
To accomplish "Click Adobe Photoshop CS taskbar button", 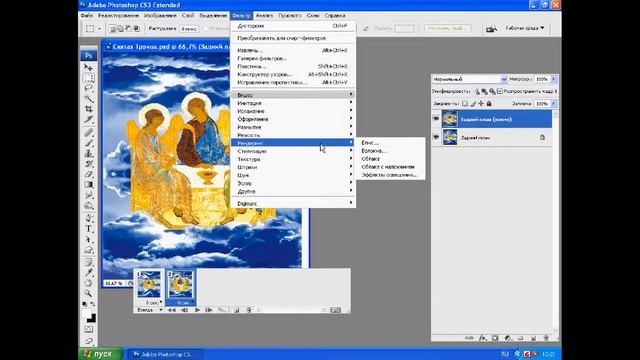I will coord(166,354).
